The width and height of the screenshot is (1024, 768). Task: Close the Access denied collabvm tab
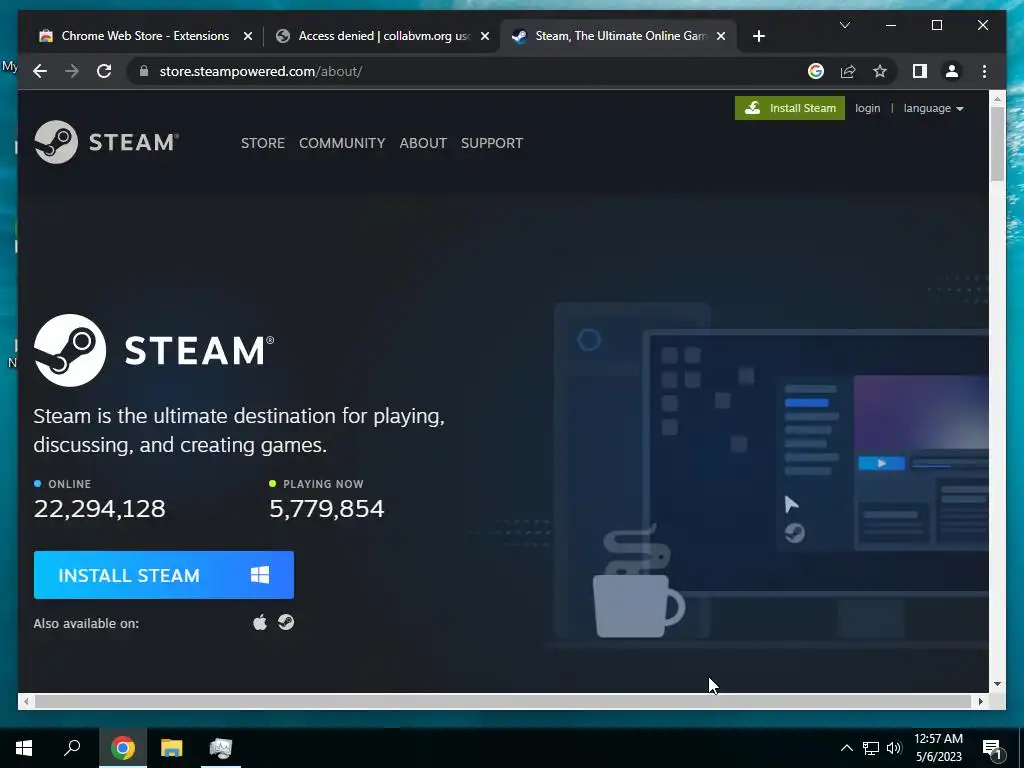pos(485,36)
